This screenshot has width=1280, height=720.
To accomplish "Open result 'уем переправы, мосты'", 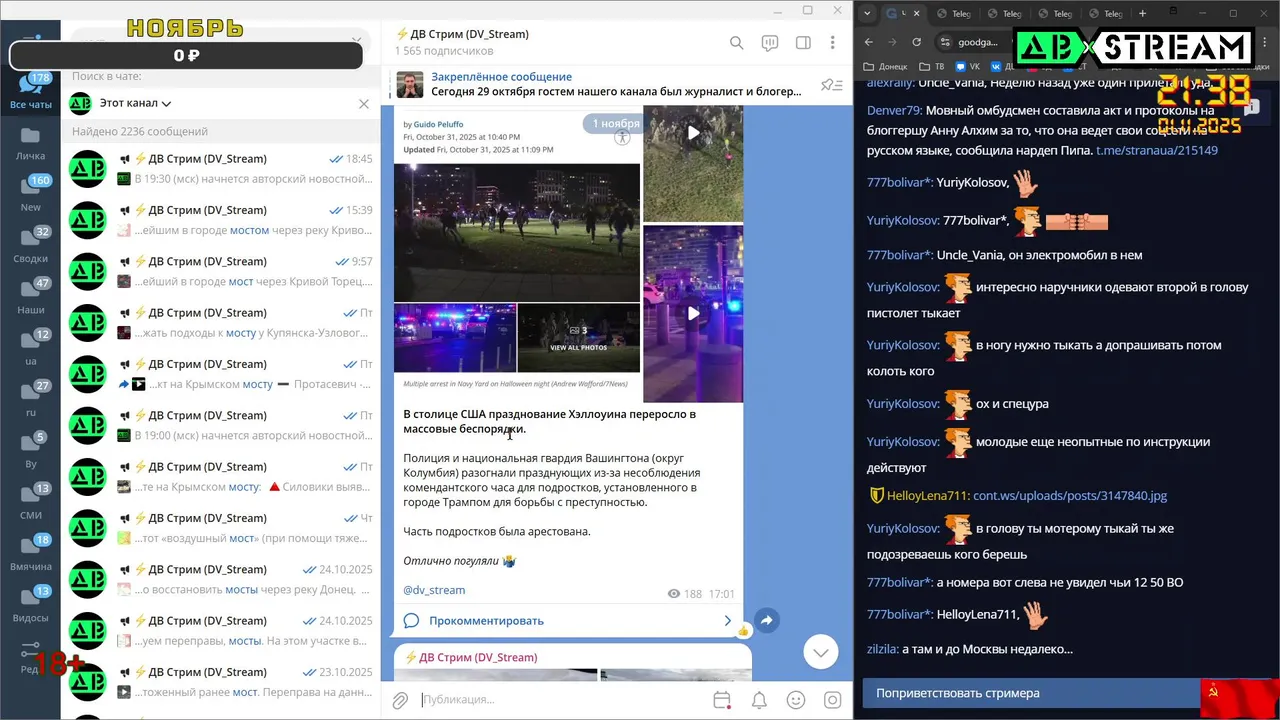I will (x=221, y=631).
